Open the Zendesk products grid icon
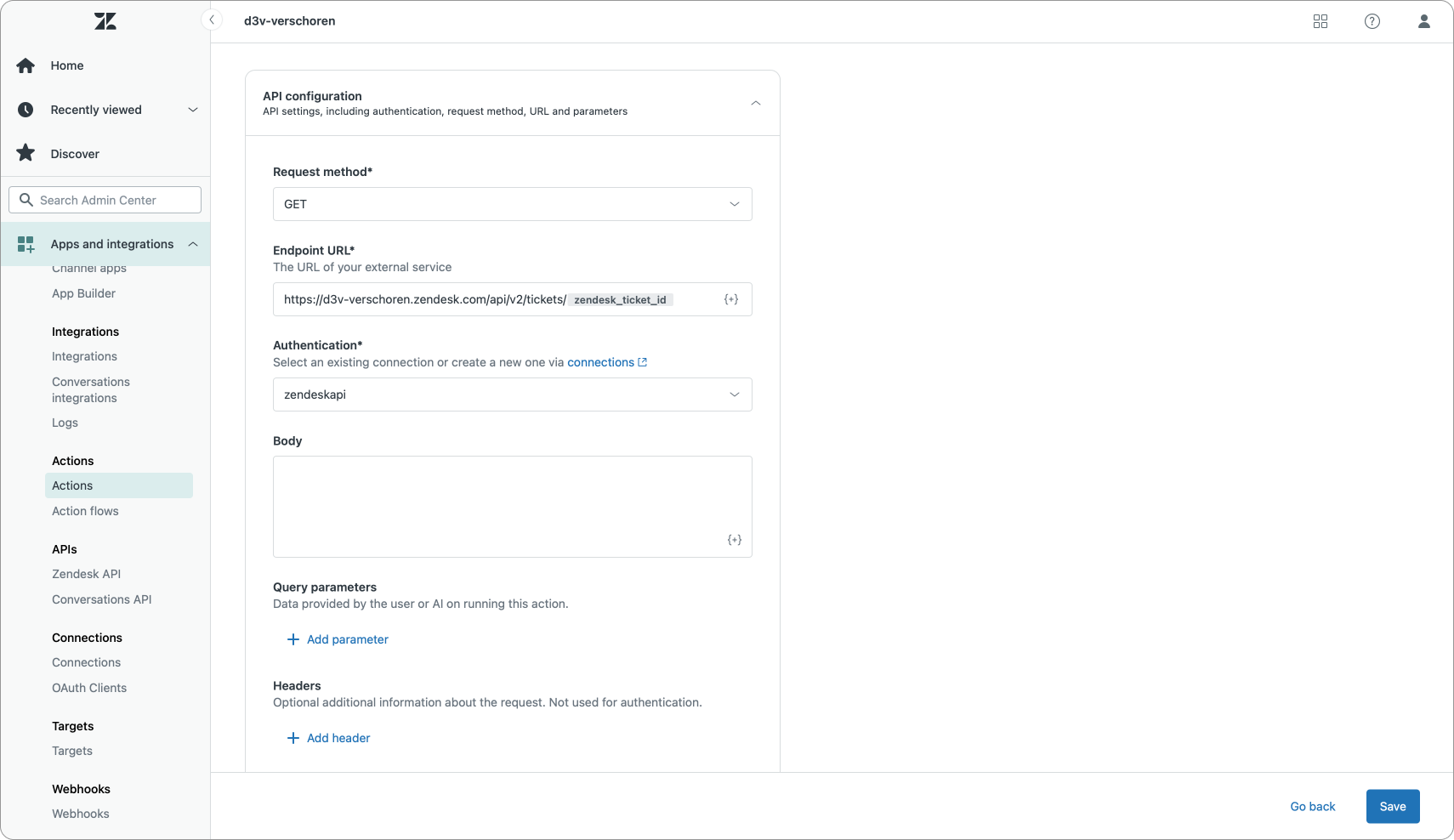Screen dimensions: 1454x840 1320,21
